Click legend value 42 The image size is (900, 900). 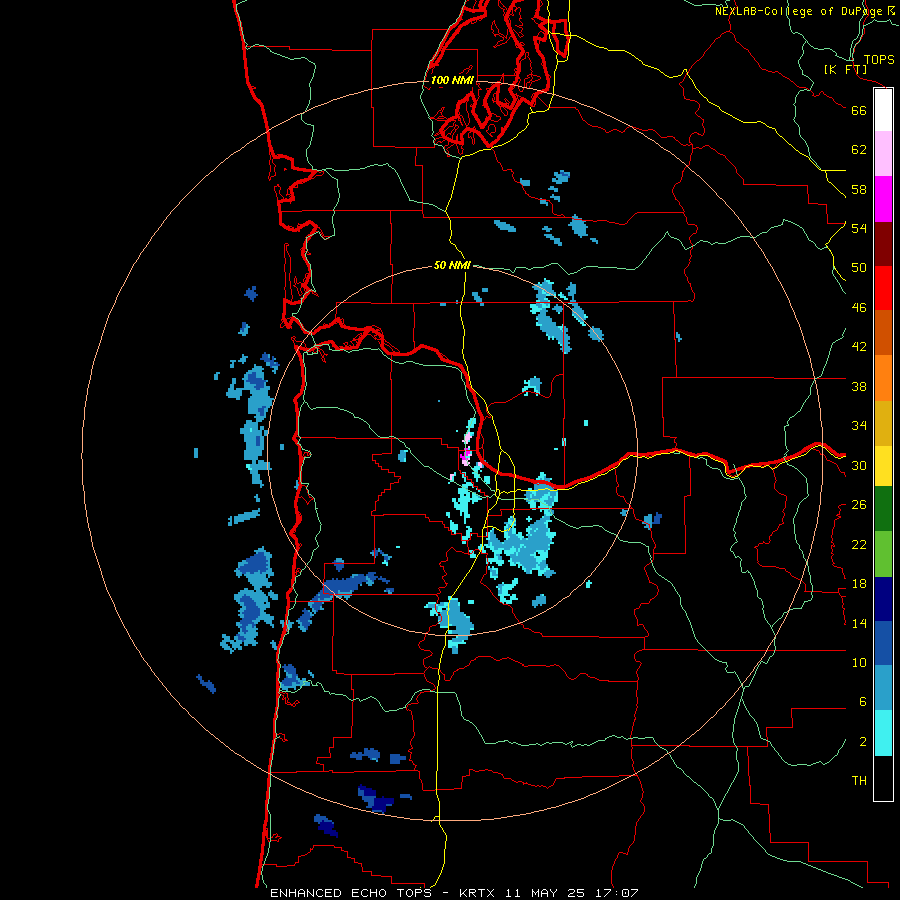click(x=859, y=347)
